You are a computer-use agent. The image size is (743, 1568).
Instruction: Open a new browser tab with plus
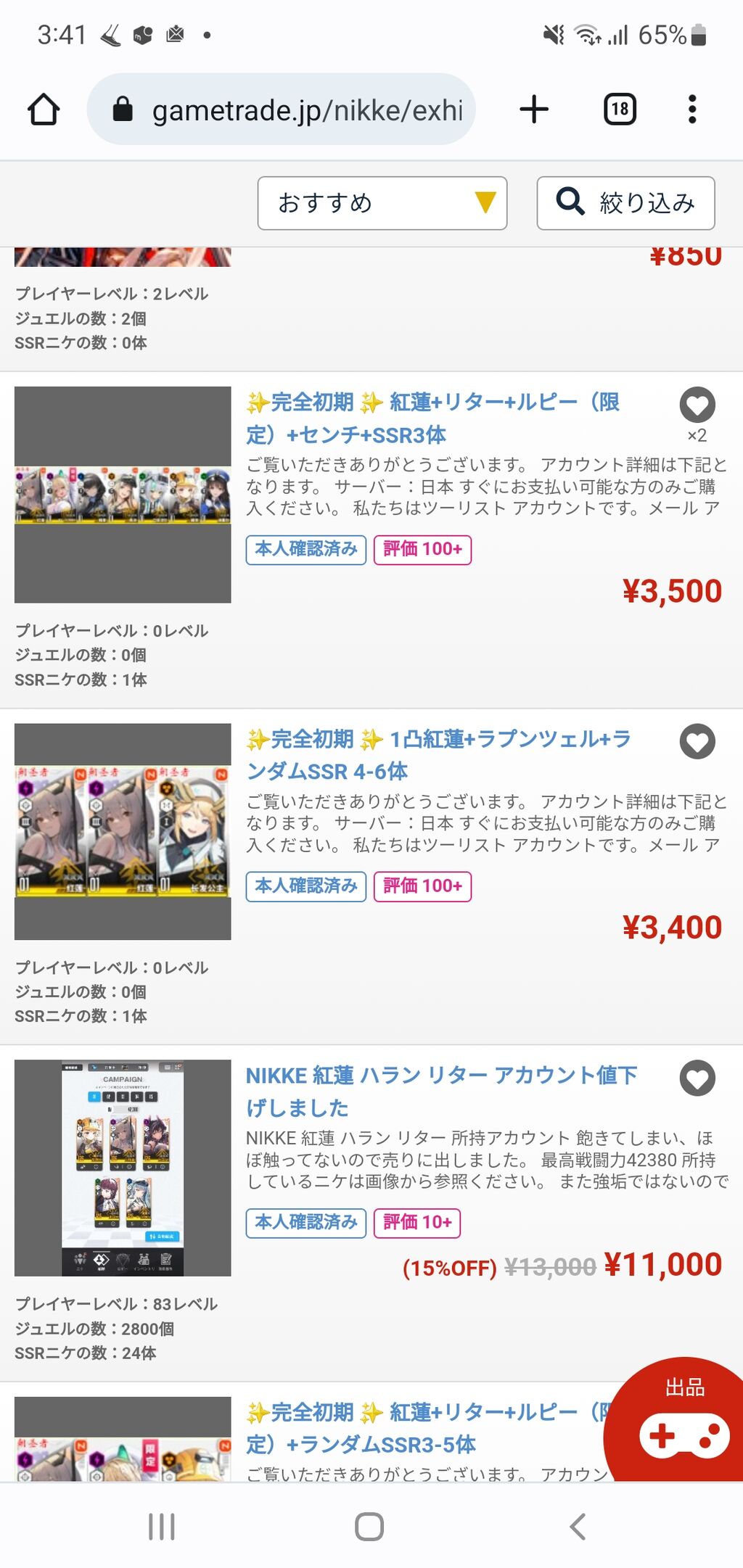534,110
